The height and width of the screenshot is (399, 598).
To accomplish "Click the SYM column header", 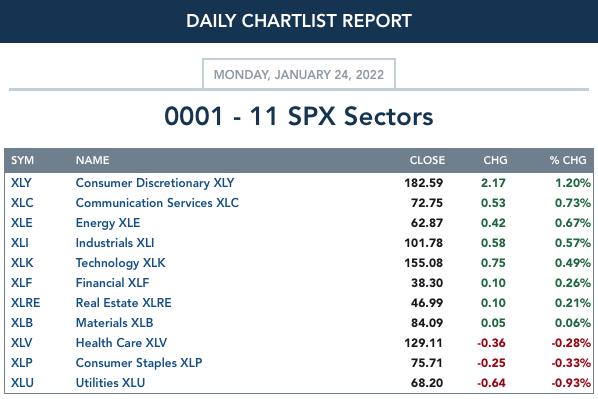I will click(x=22, y=160).
